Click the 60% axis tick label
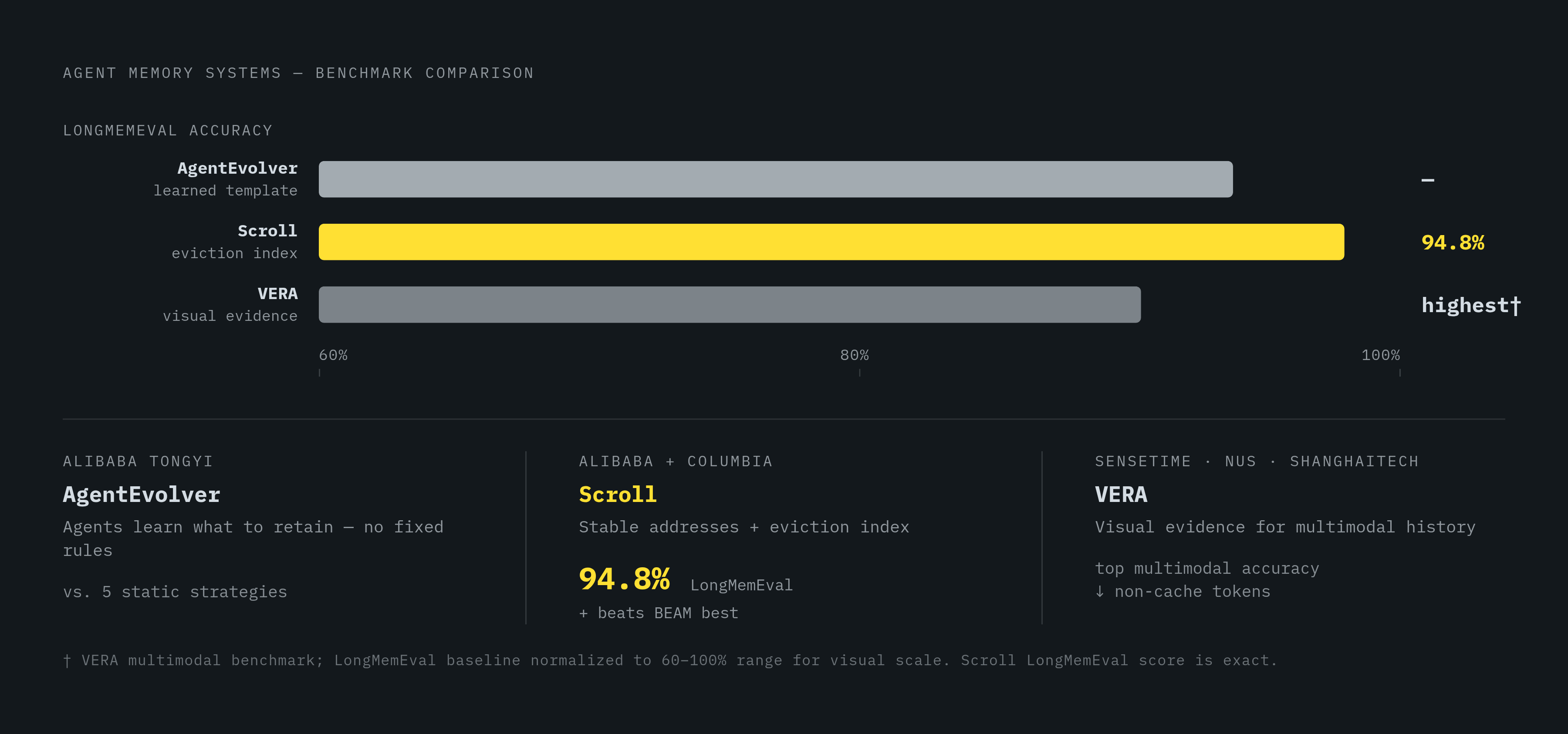Screen dimensions: 1568x734 (333, 355)
